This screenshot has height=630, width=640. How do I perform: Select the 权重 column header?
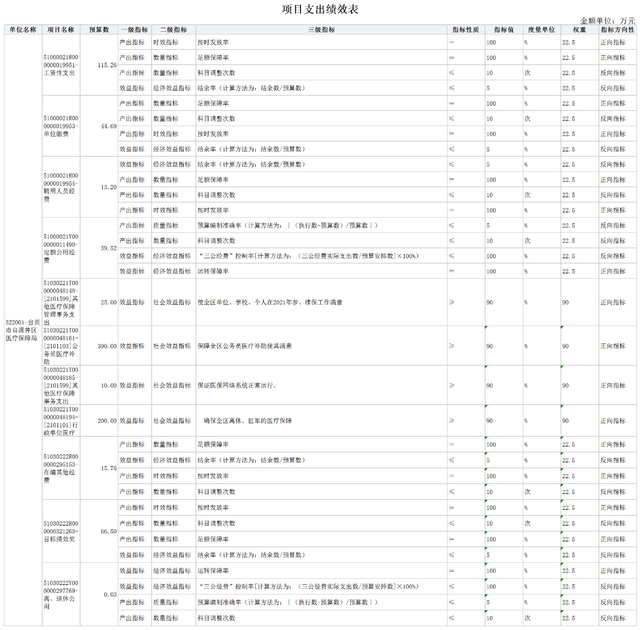point(578,31)
